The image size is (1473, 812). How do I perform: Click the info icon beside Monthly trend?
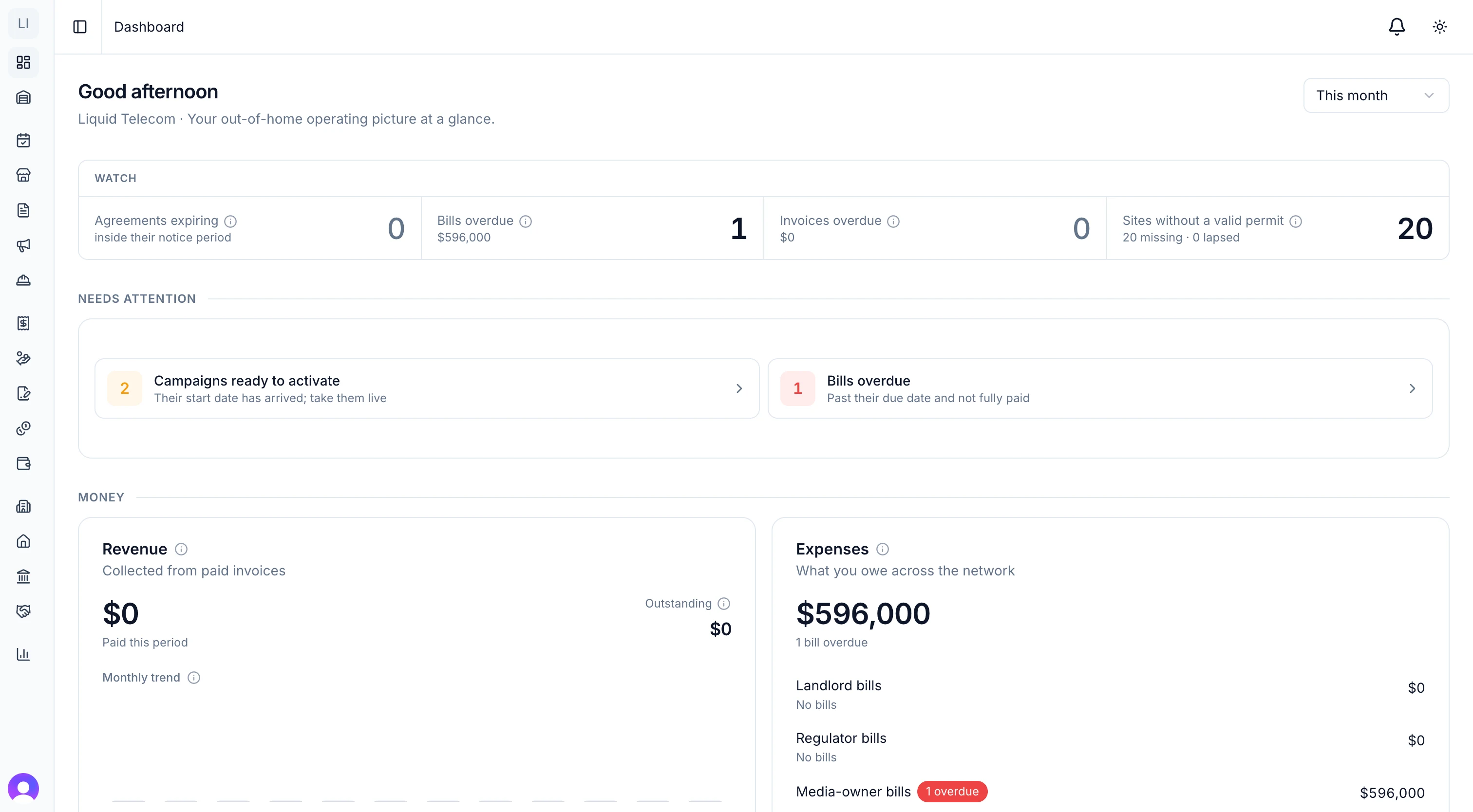click(194, 678)
